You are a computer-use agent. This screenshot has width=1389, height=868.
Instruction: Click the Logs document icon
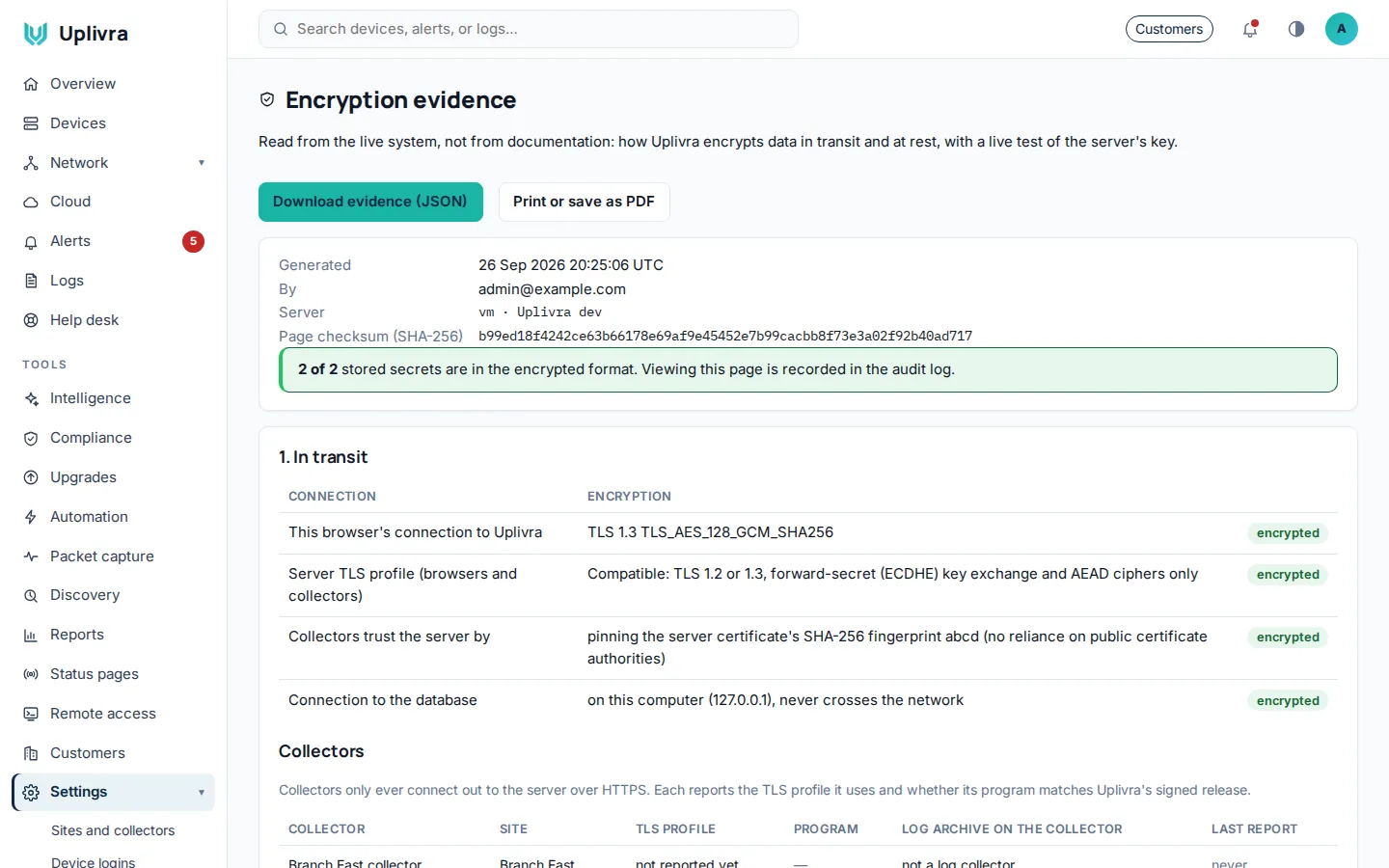pyautogui.click(x=31, y=281)
